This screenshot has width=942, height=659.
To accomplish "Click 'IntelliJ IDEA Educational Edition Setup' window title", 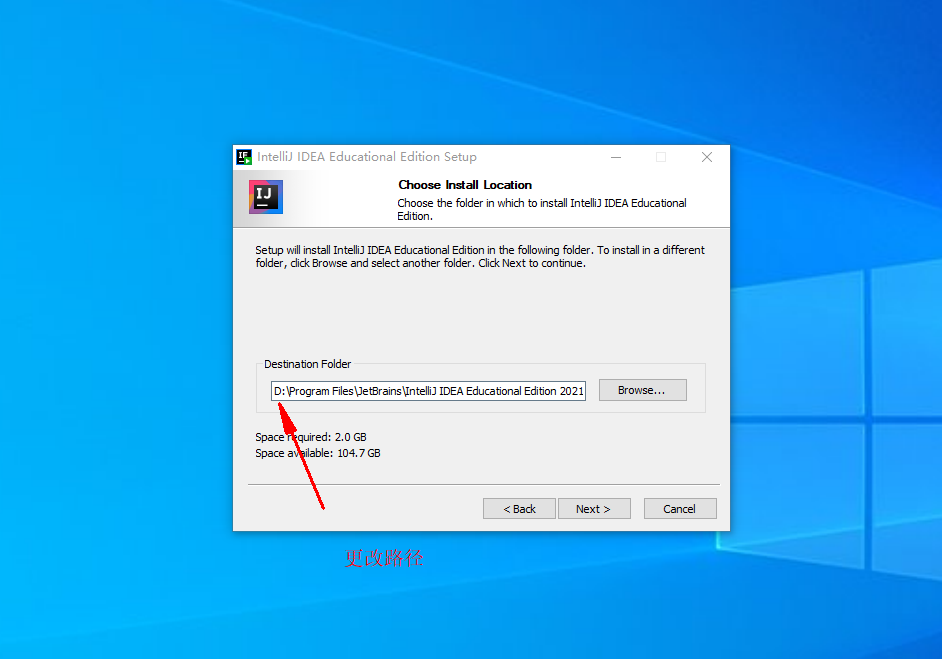I will coord(367,157).
